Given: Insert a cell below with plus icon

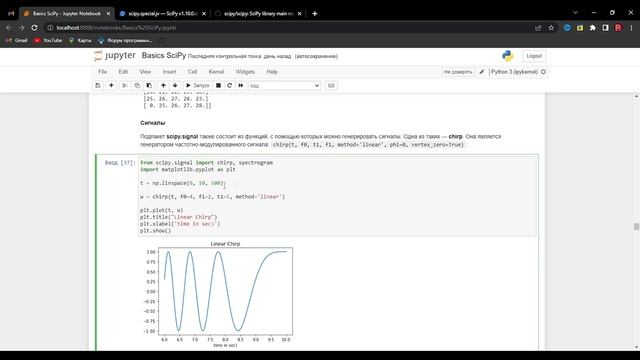Looking at the screenshot, I should (111, 86).
